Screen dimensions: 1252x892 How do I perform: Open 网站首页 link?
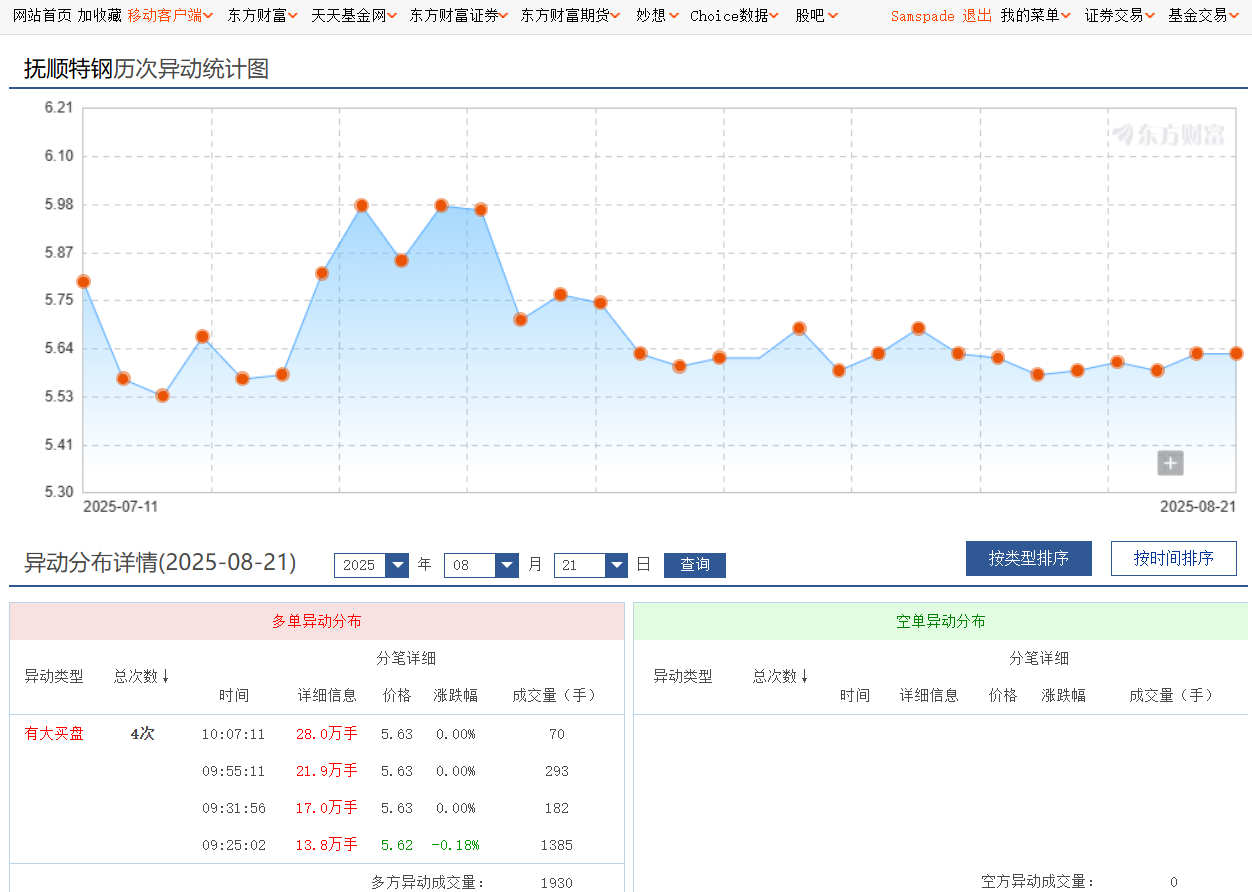[x=42, y=16]
